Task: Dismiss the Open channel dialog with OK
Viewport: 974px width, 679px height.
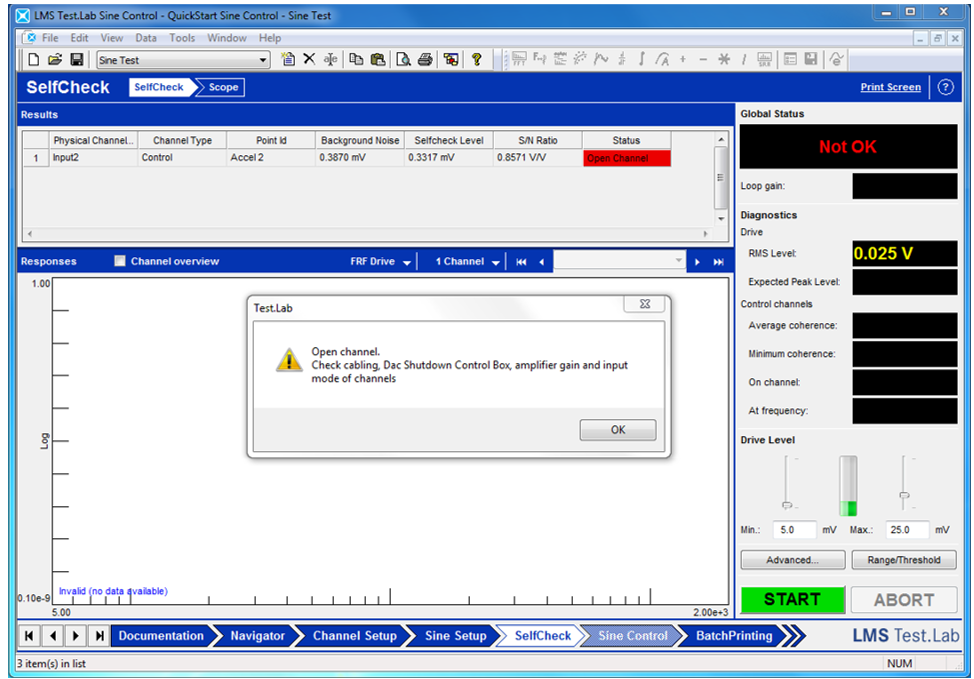Action: click(x=617, y=429)
